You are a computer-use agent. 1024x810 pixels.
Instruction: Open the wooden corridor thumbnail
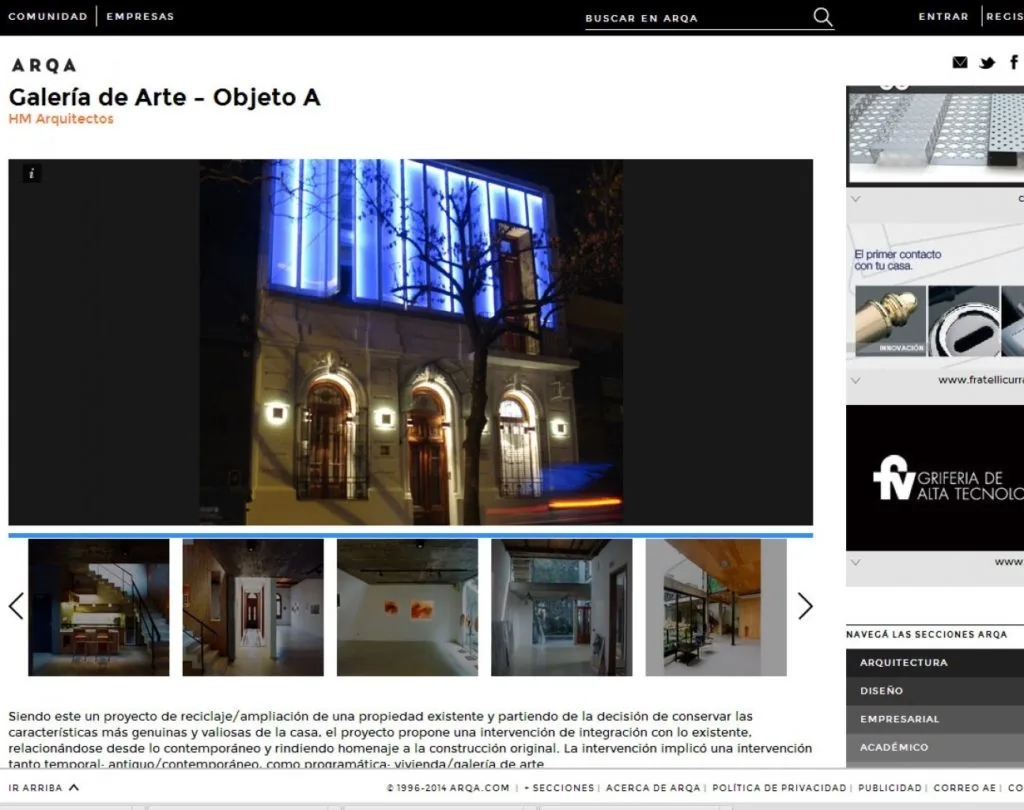pos(253,607)
